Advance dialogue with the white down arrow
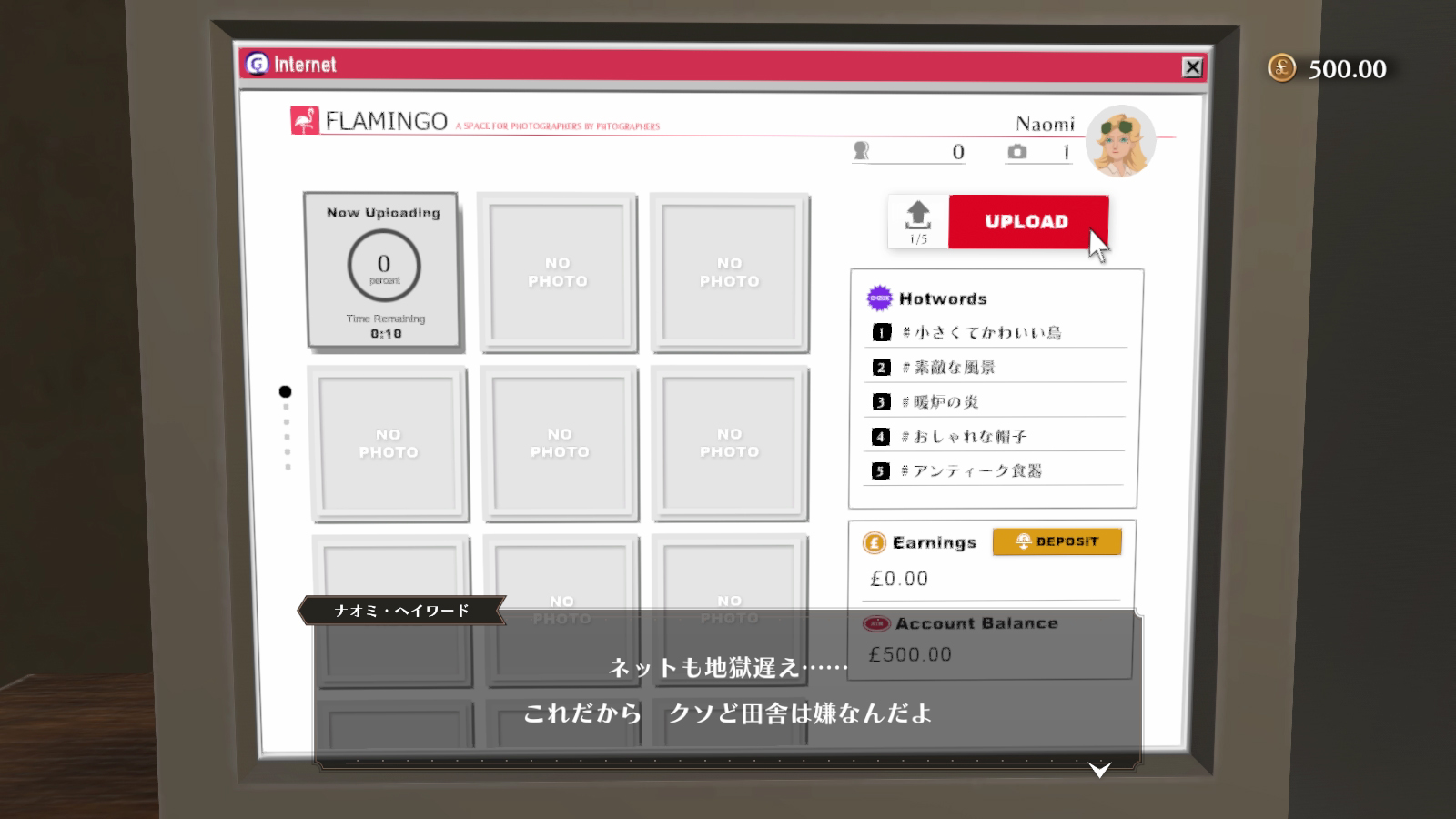 pyautogui.click(x=1099, y=771)
